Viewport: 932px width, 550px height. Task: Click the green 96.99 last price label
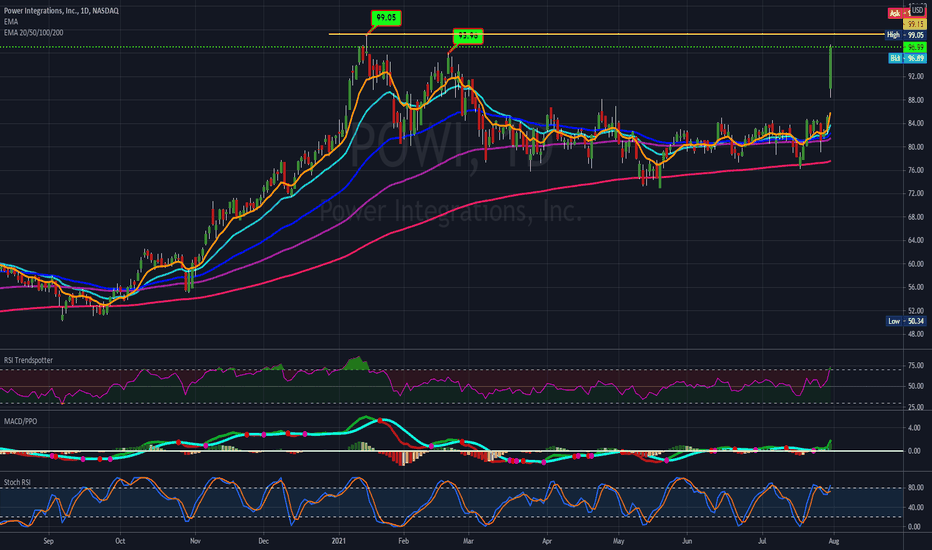(914, 47)
